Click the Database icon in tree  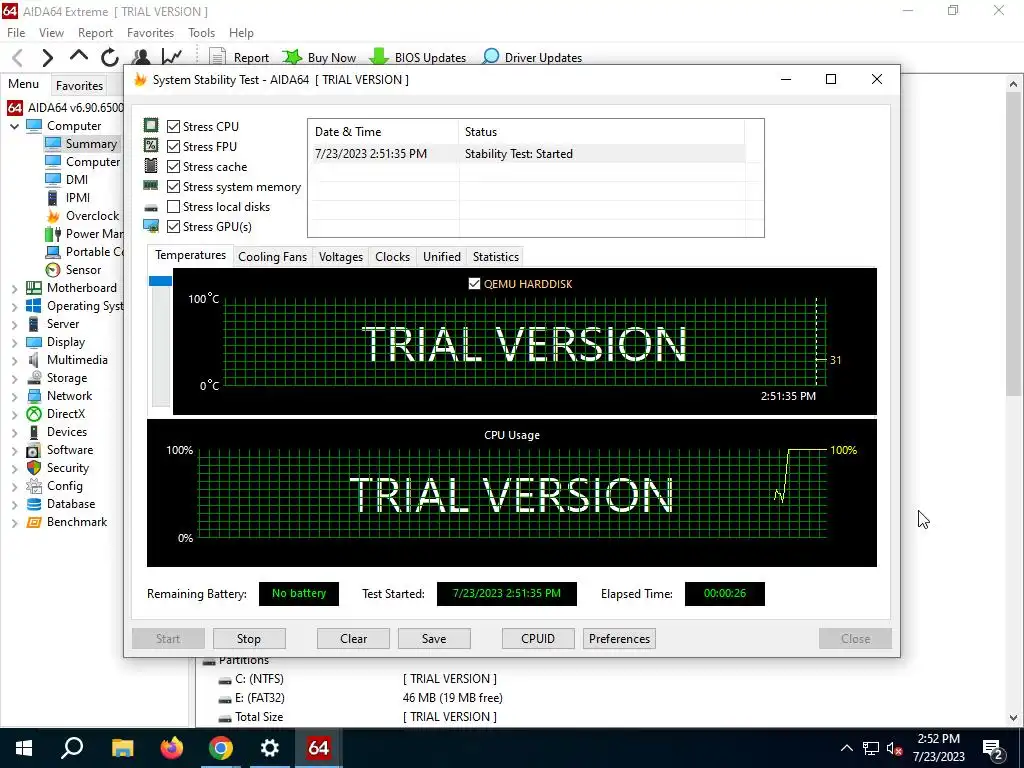pyautogui.click(x=33, y=504)
